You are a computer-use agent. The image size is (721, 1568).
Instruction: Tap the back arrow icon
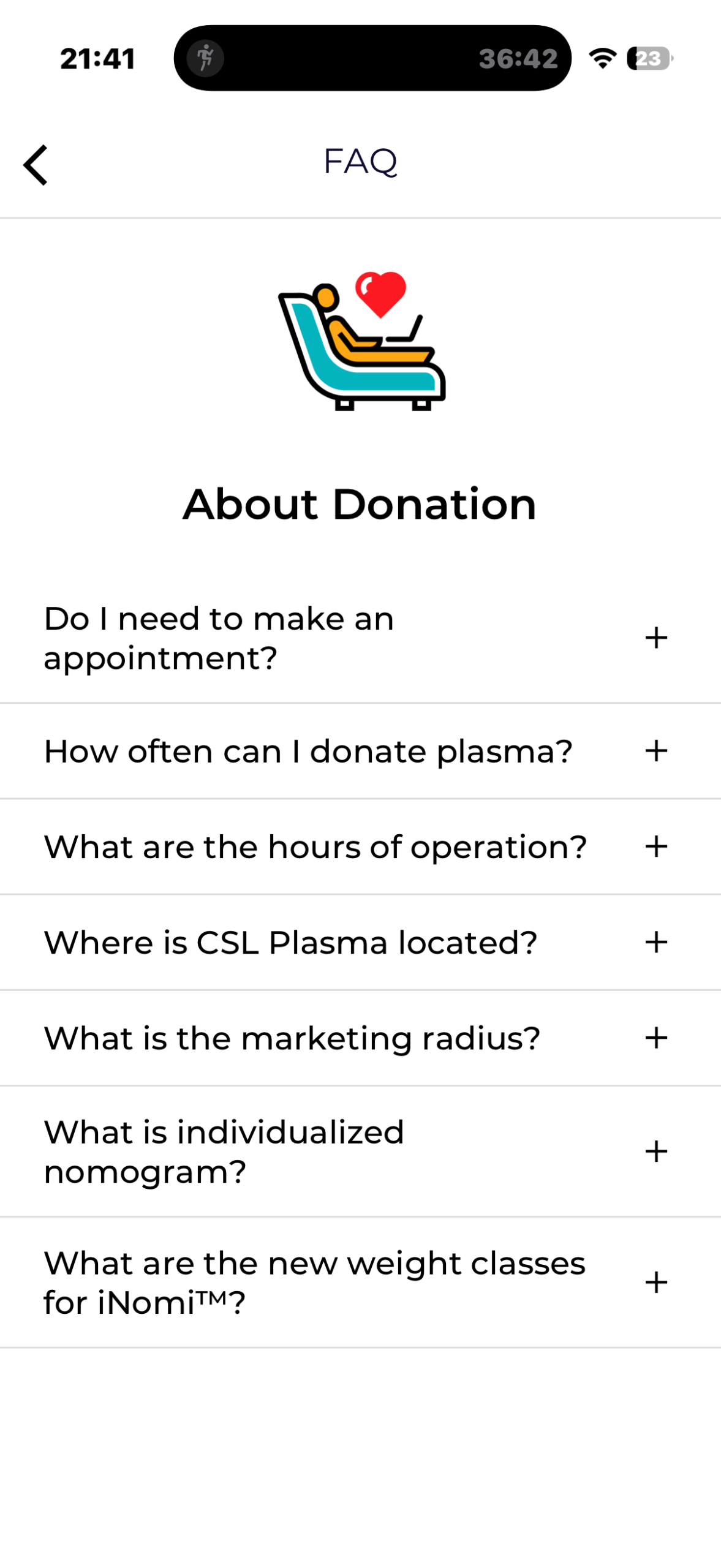click(36, 165)
